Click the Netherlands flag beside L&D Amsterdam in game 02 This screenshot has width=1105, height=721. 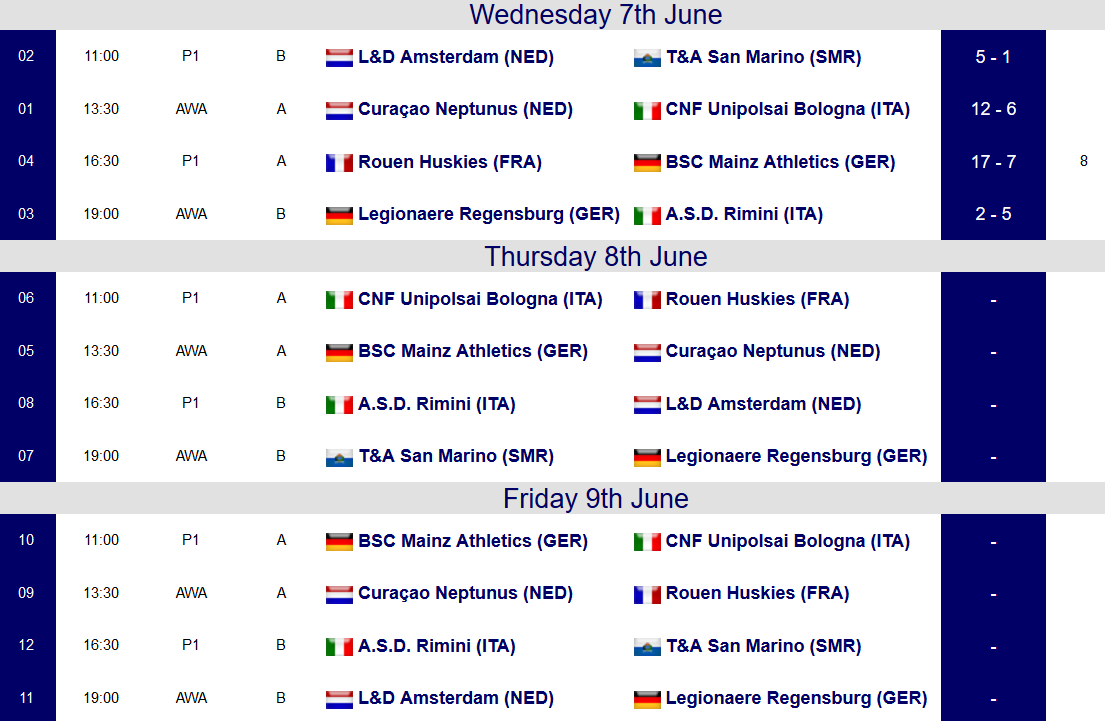(339, 58)
